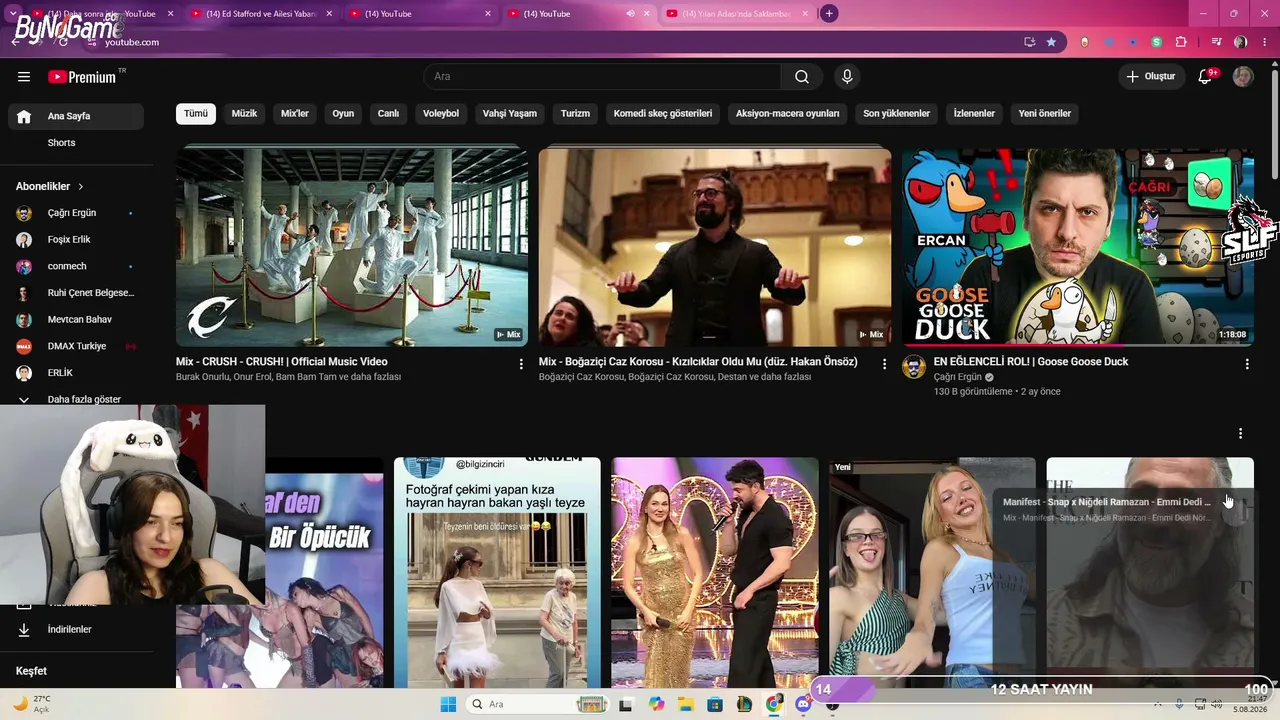Viewport: 1280px width, 720px height.
Task: Mute audio on the playing YouTube tab
Action: 630,14
